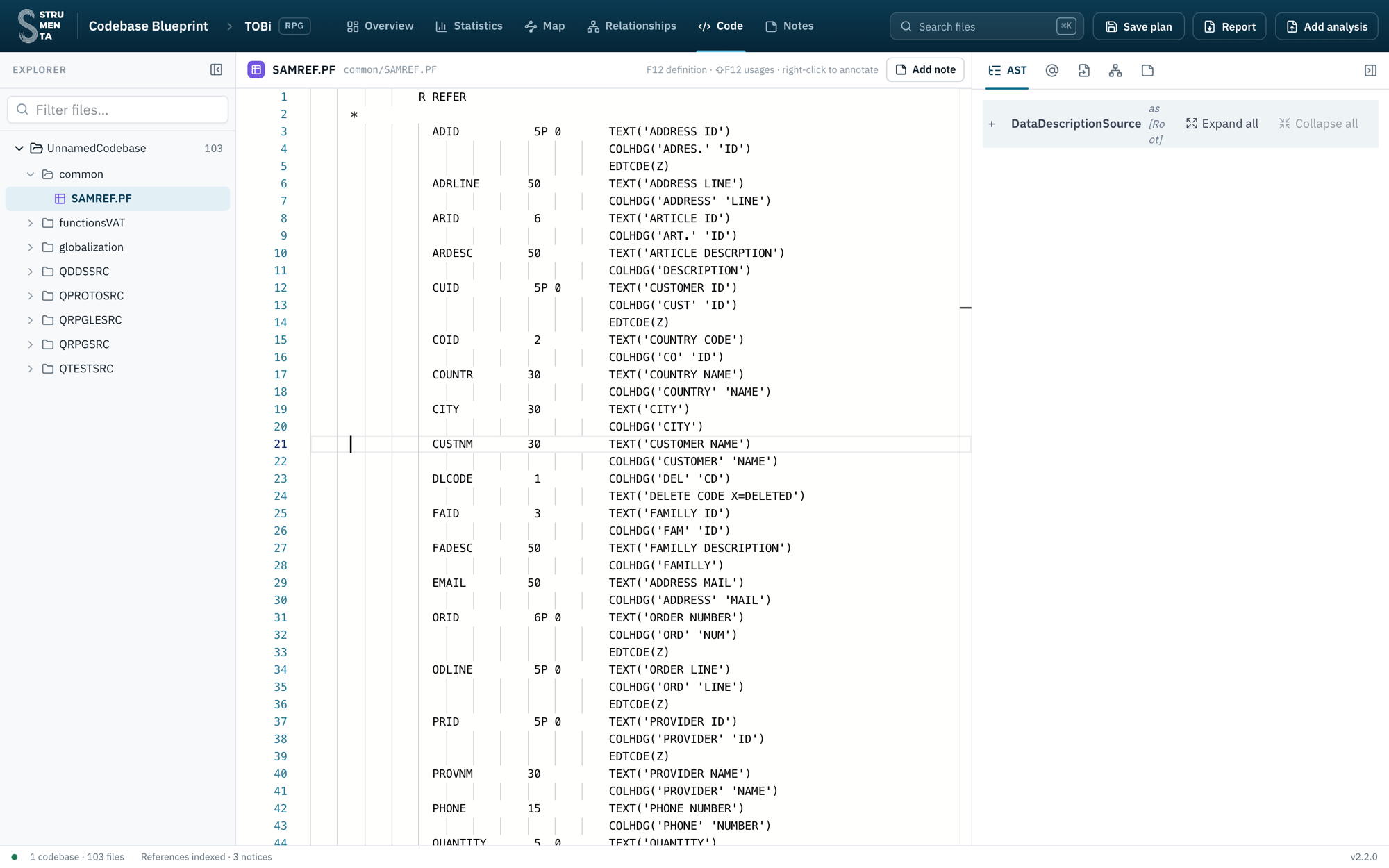1389x868 pixels.
Task: Switch to the Overview tab
Action: (x=380, y=26)
